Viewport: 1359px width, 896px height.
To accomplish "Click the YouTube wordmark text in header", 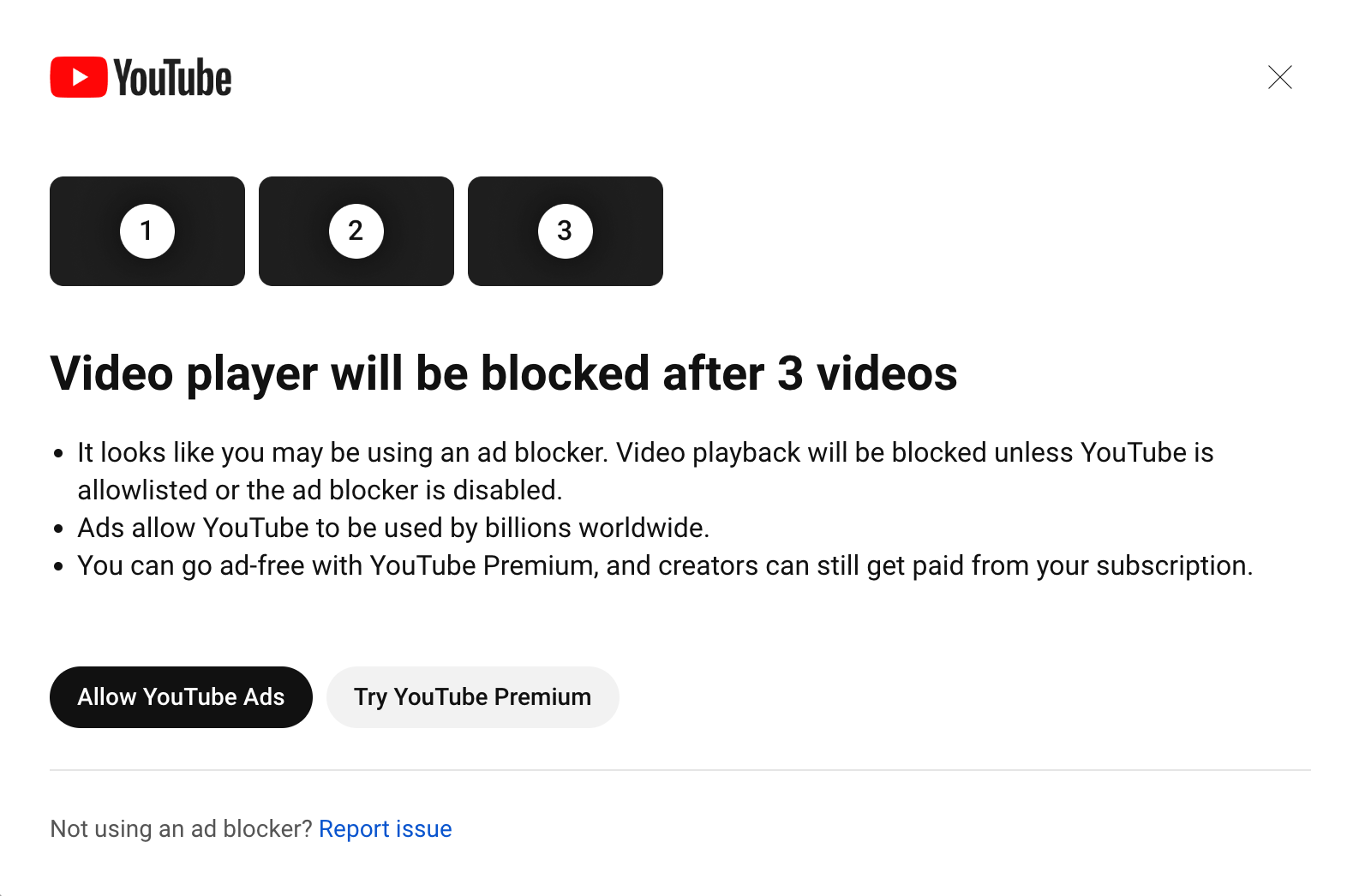I will click(x=172, y=78).
